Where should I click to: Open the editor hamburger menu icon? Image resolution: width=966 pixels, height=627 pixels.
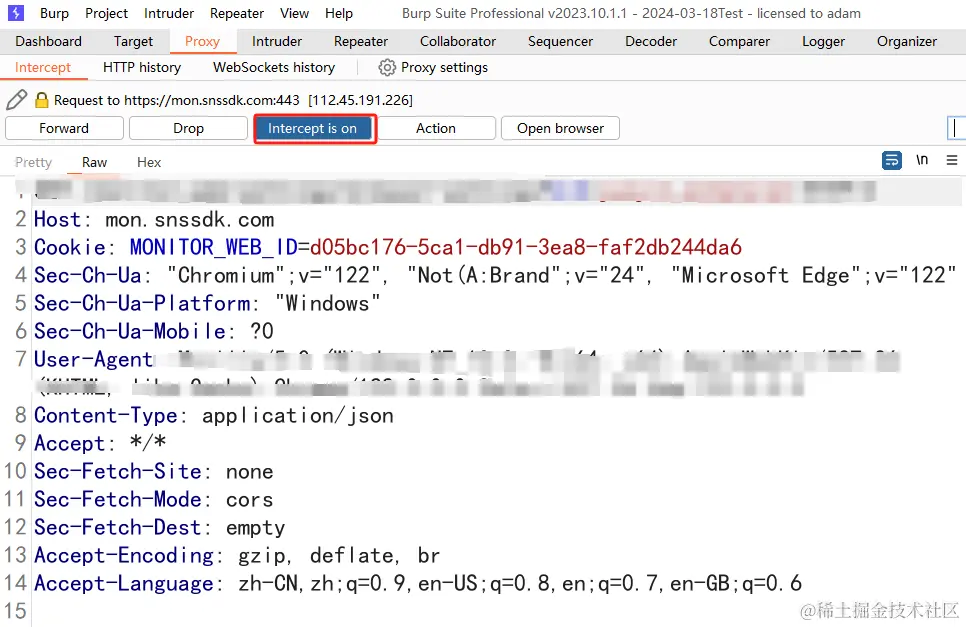point(952,160)
